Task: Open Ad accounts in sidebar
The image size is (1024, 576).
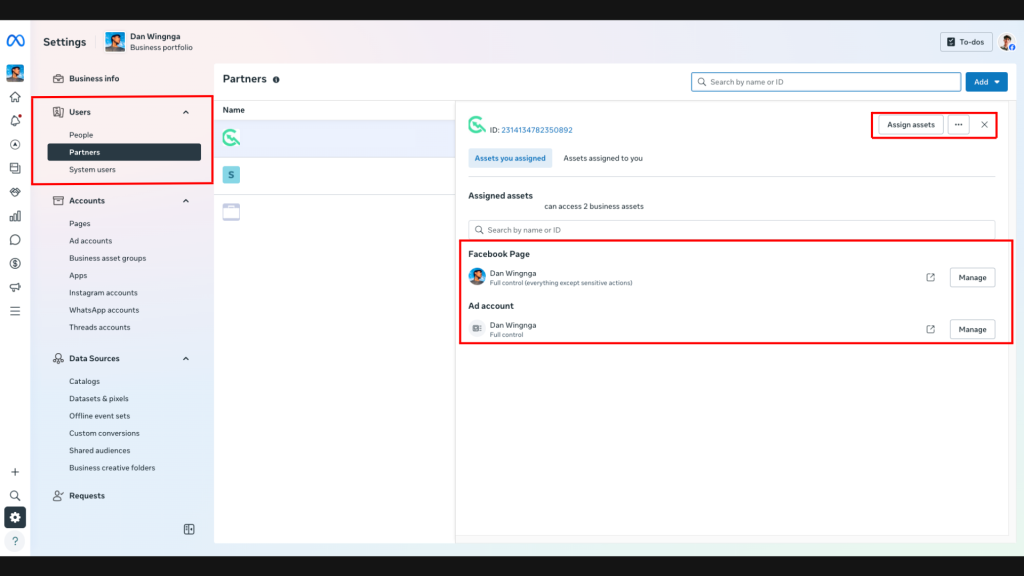Action: pos(90,241)
